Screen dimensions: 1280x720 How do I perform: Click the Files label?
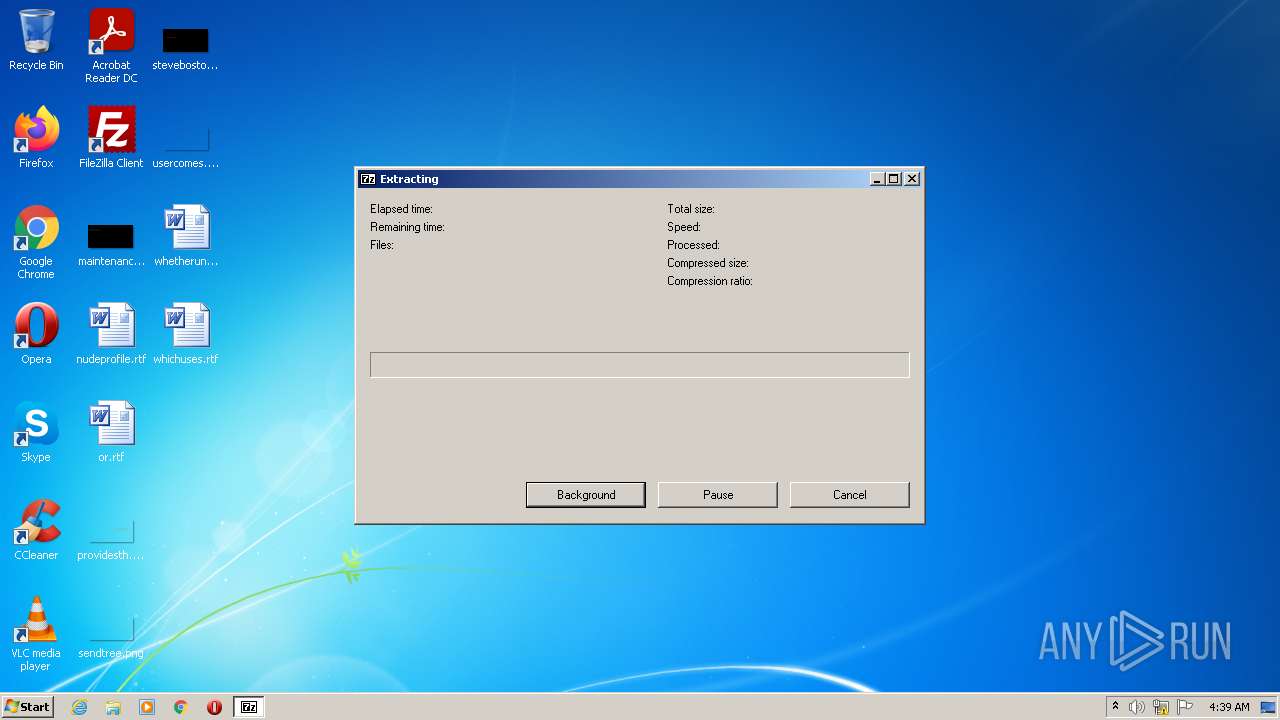click(382, 245)
